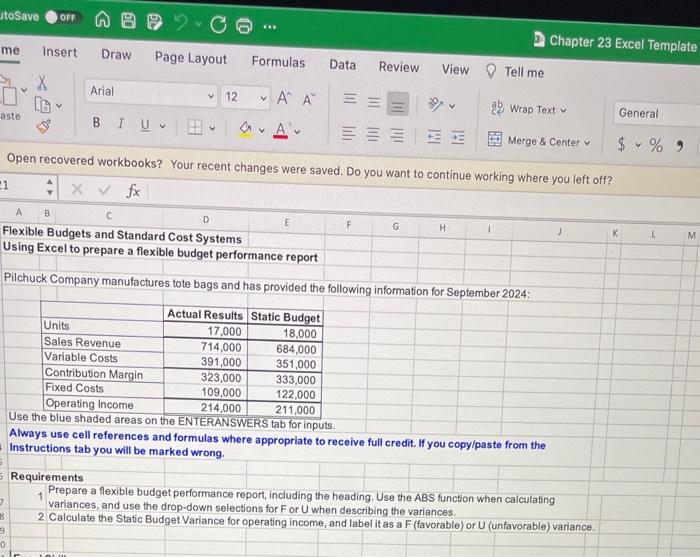Cancel formula bar entry with X
Screen dimensions: 700x557
coord(77,189)
